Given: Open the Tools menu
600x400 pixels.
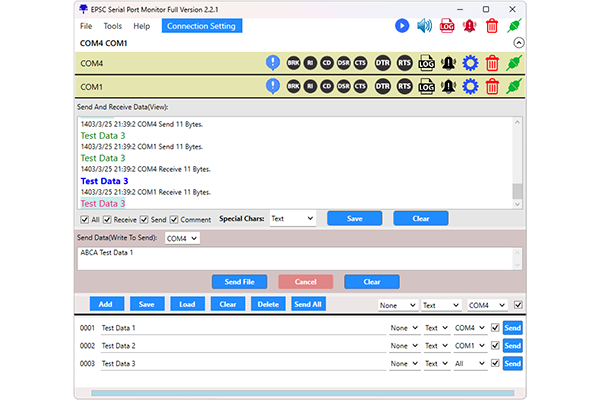Looking at the screenshot, I should [113, 26].
